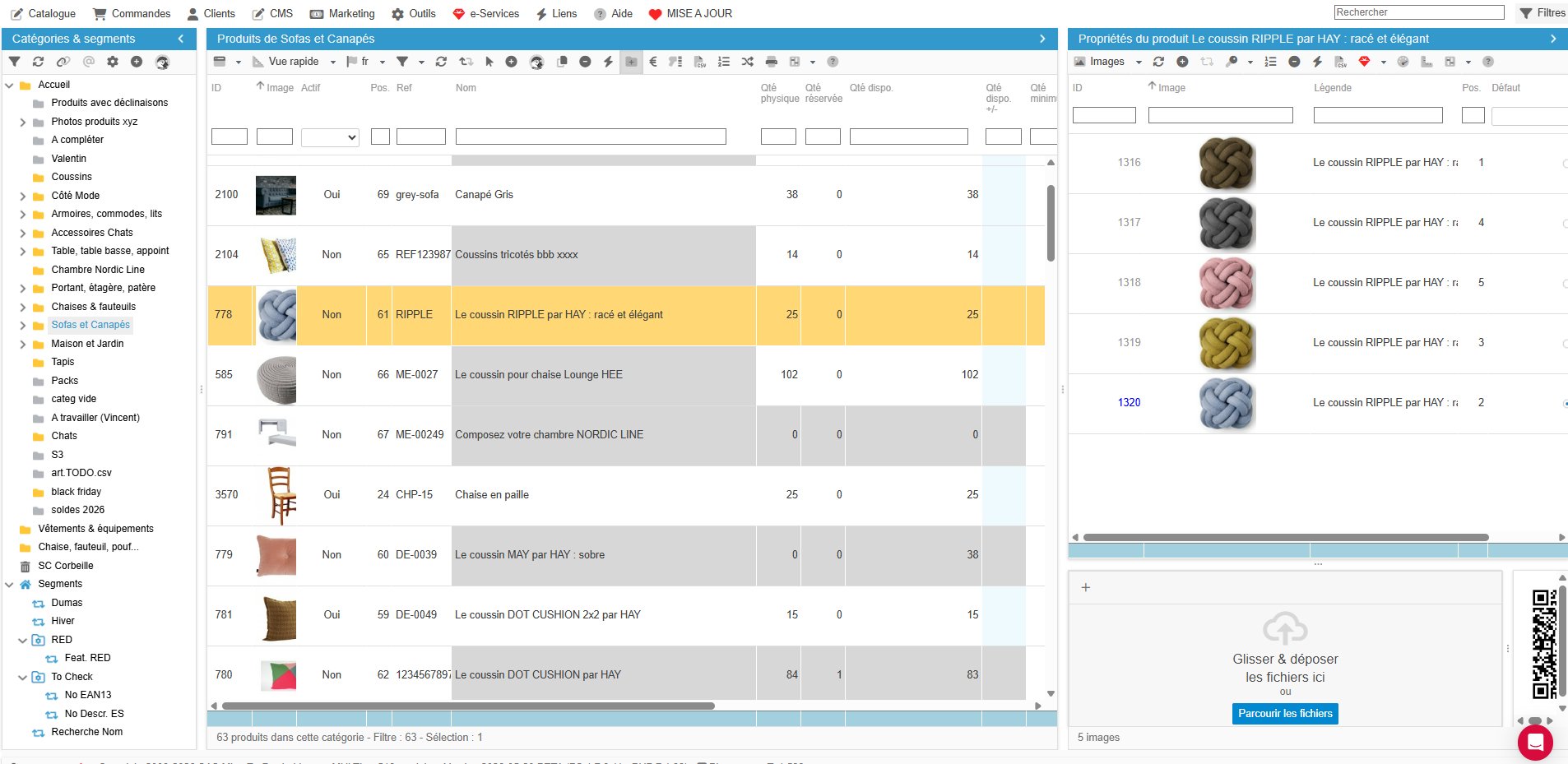The image size is (1568, 764).
Task: Refresh the Catégories & segments tree
Action: [38, 62]
